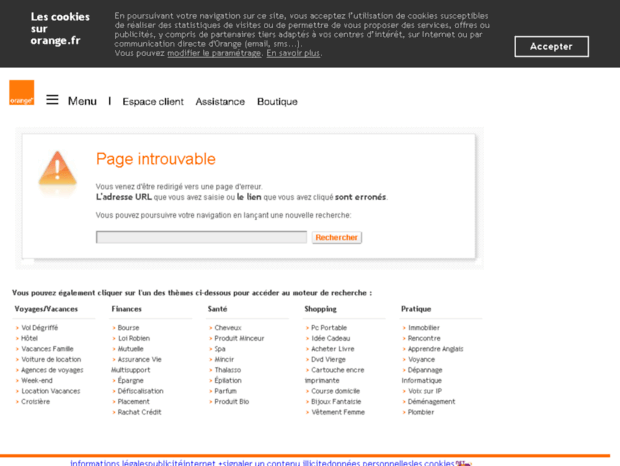620x466 pixels.
Task: Click the Shopping column heading
Action: coord(321,309)
